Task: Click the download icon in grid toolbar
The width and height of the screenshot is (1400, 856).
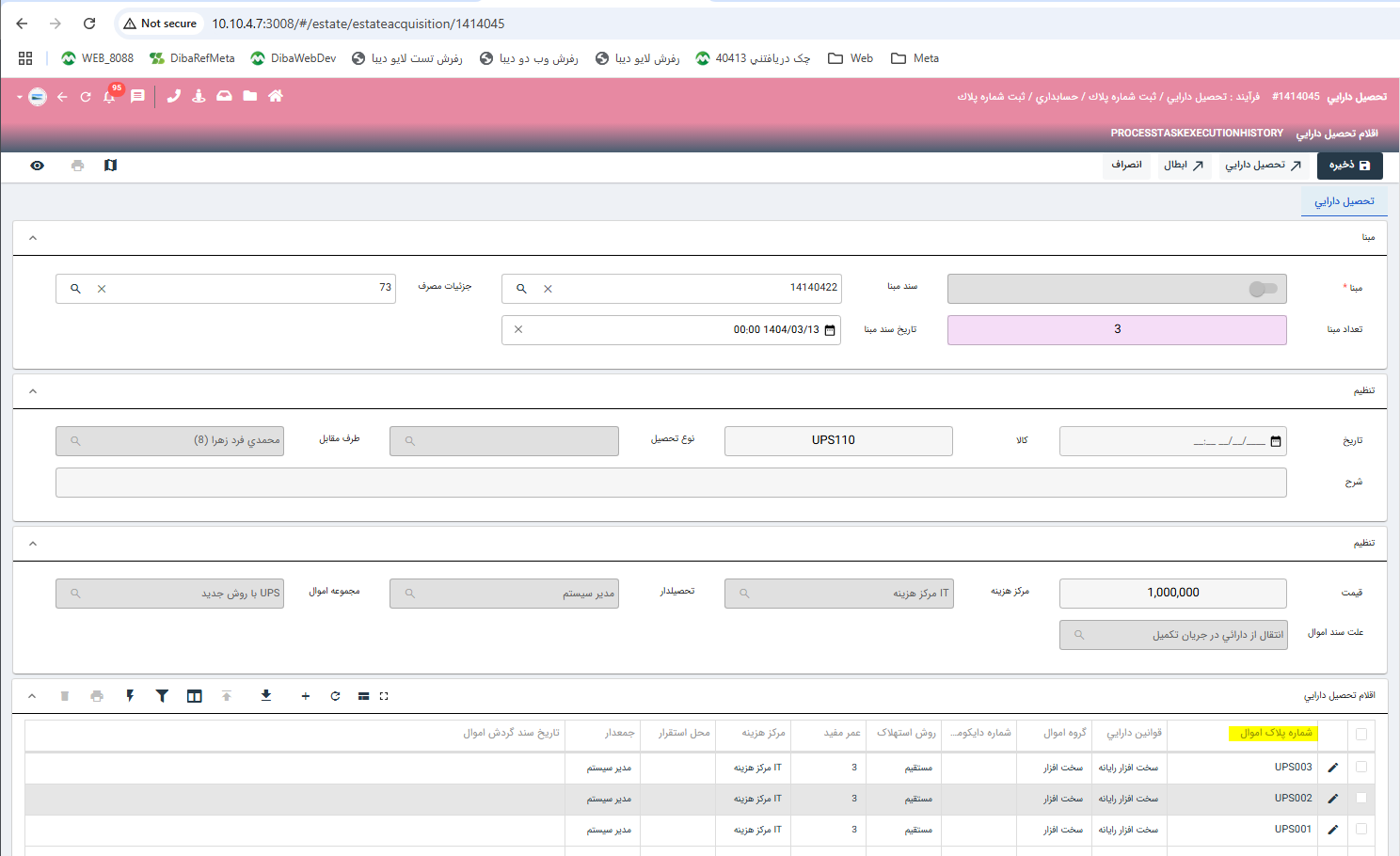Action: (266, 696)
